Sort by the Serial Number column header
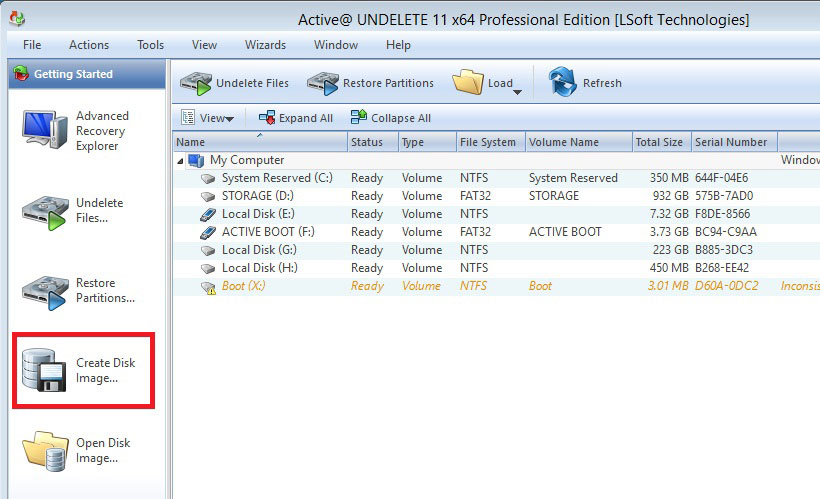The width and height of the screenshot is (820, 499). click(x=735, y=142)
